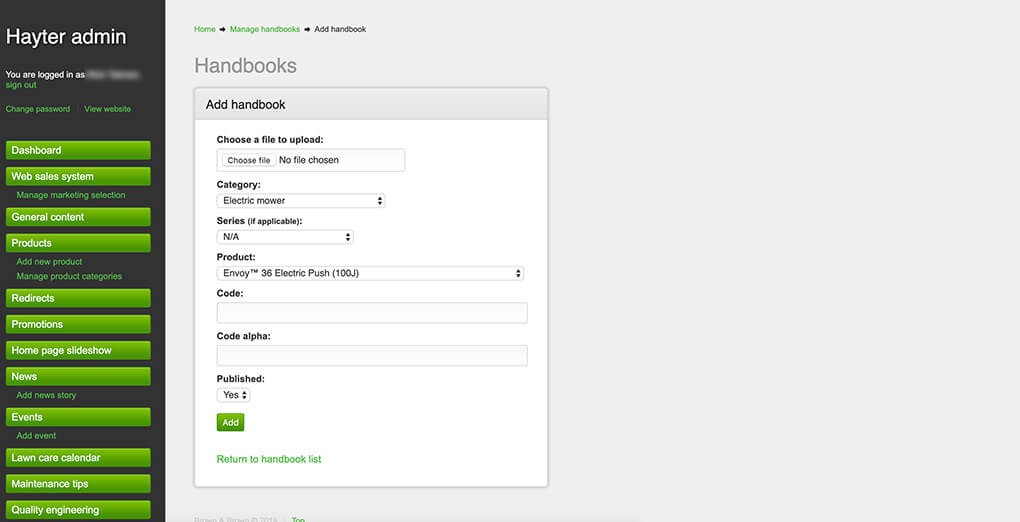The width and height of the screenshot is (1020, 522).
Task: Click Add news story link
Action: point(46,395)
